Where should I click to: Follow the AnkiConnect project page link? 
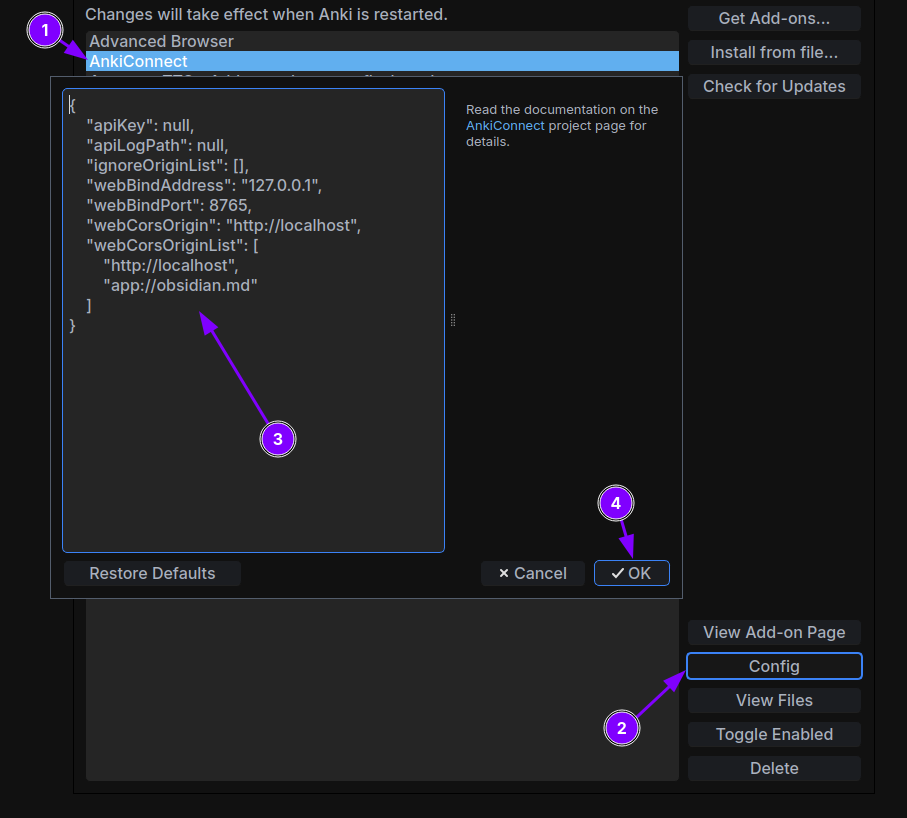click(505, 126)
